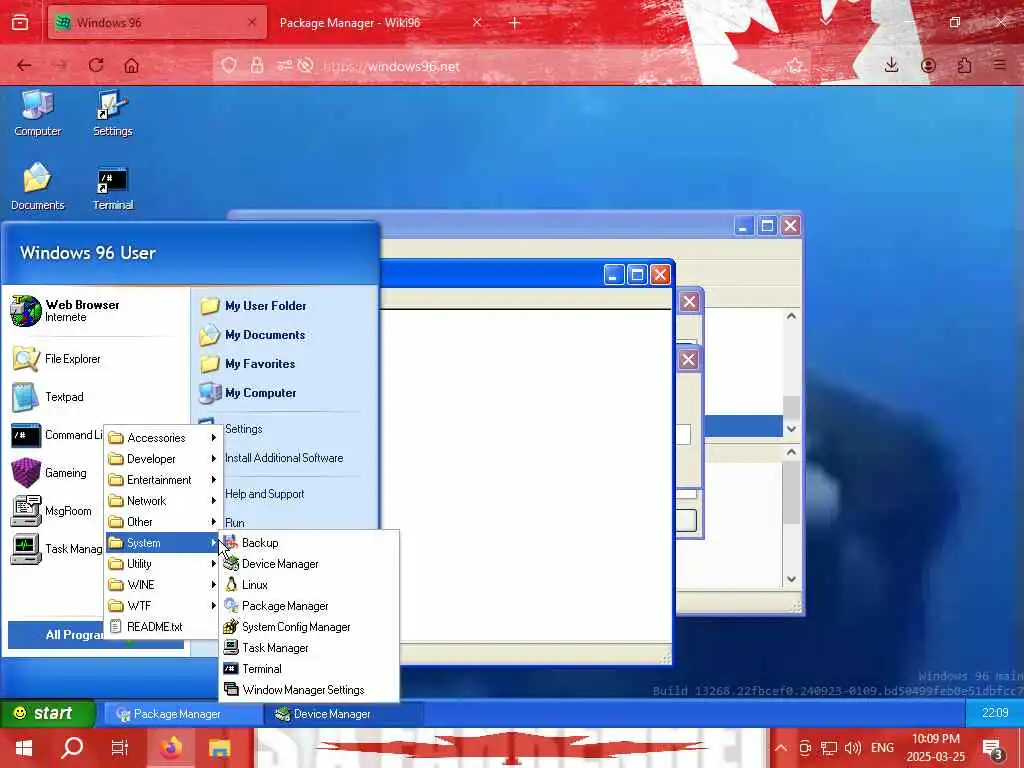Screen dimensions: 1024x768
Task: Open a new browser tab
Action: click(515, 23)
